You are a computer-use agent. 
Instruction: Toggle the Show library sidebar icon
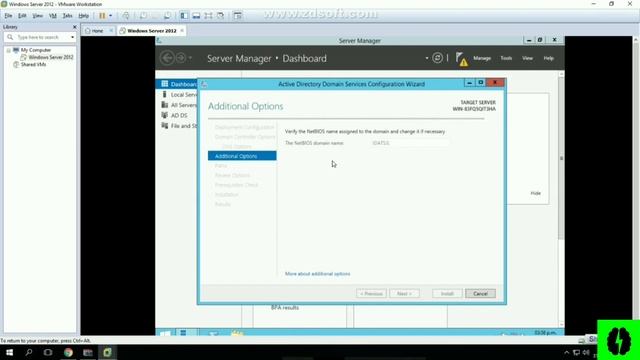click(x=184, y=16)
